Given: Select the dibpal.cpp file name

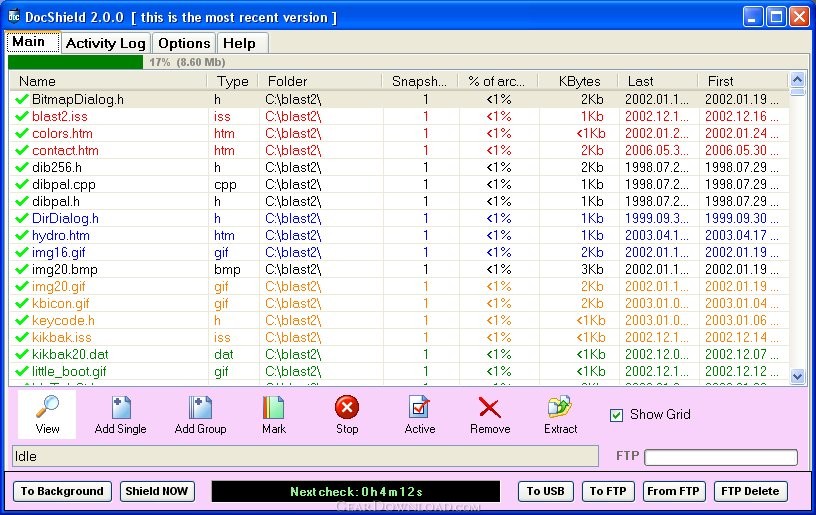Looking at the screenshot, I should point(63,185).
